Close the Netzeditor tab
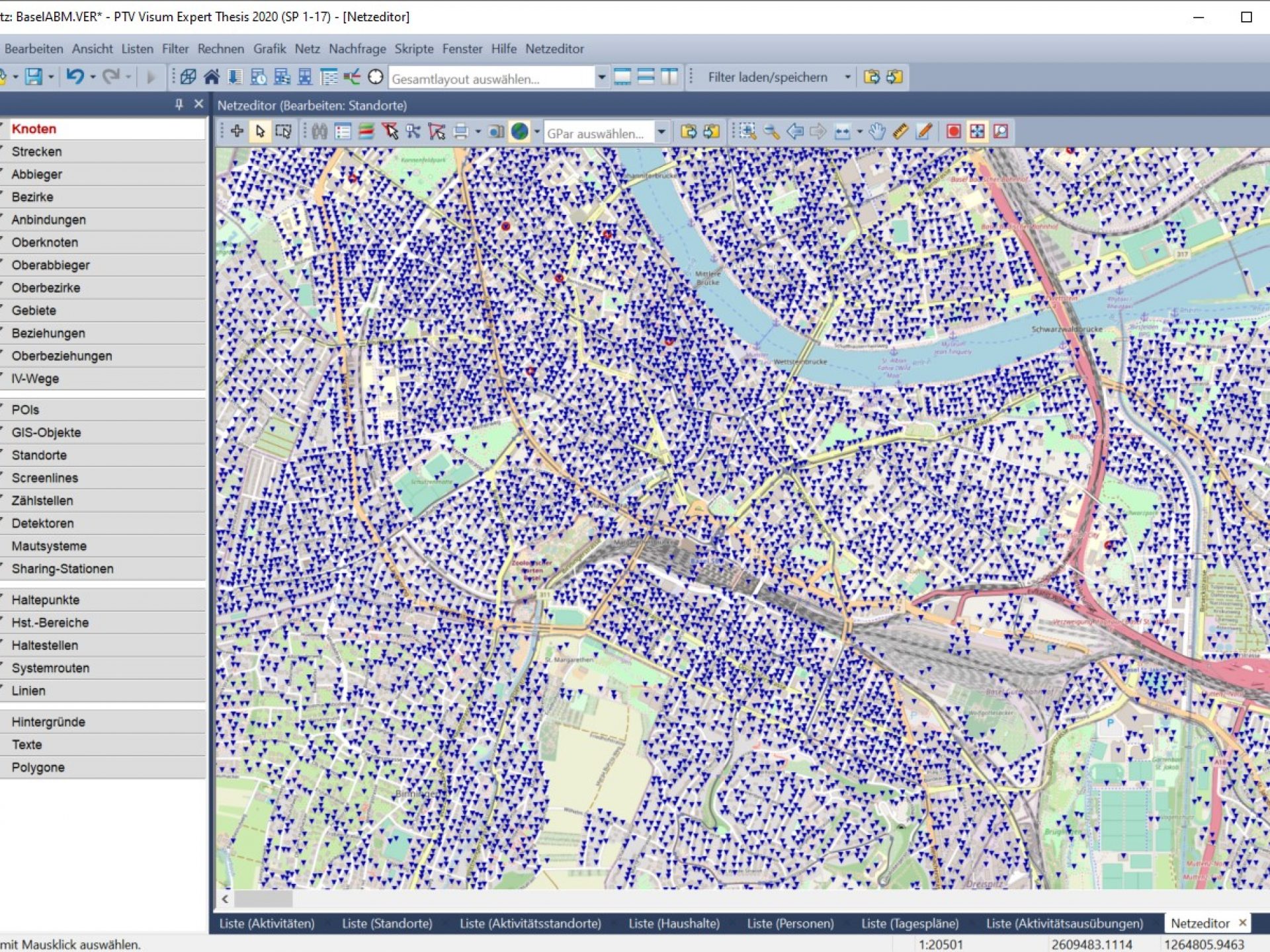 click(x=1243, y=922)
